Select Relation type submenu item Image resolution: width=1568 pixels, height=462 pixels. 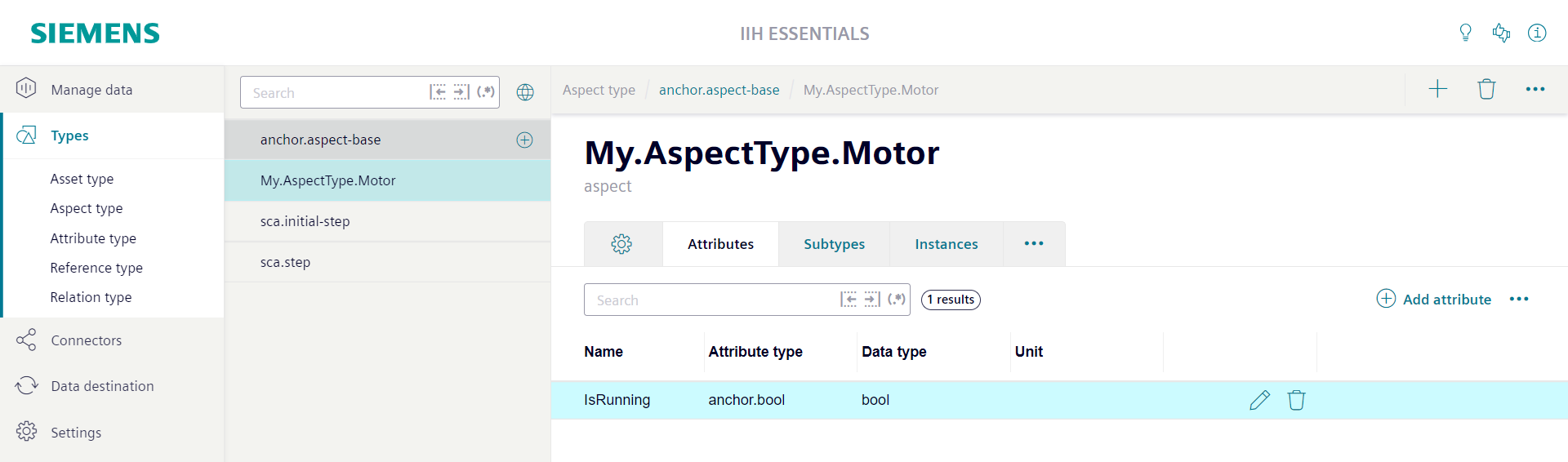click(91, 297)
